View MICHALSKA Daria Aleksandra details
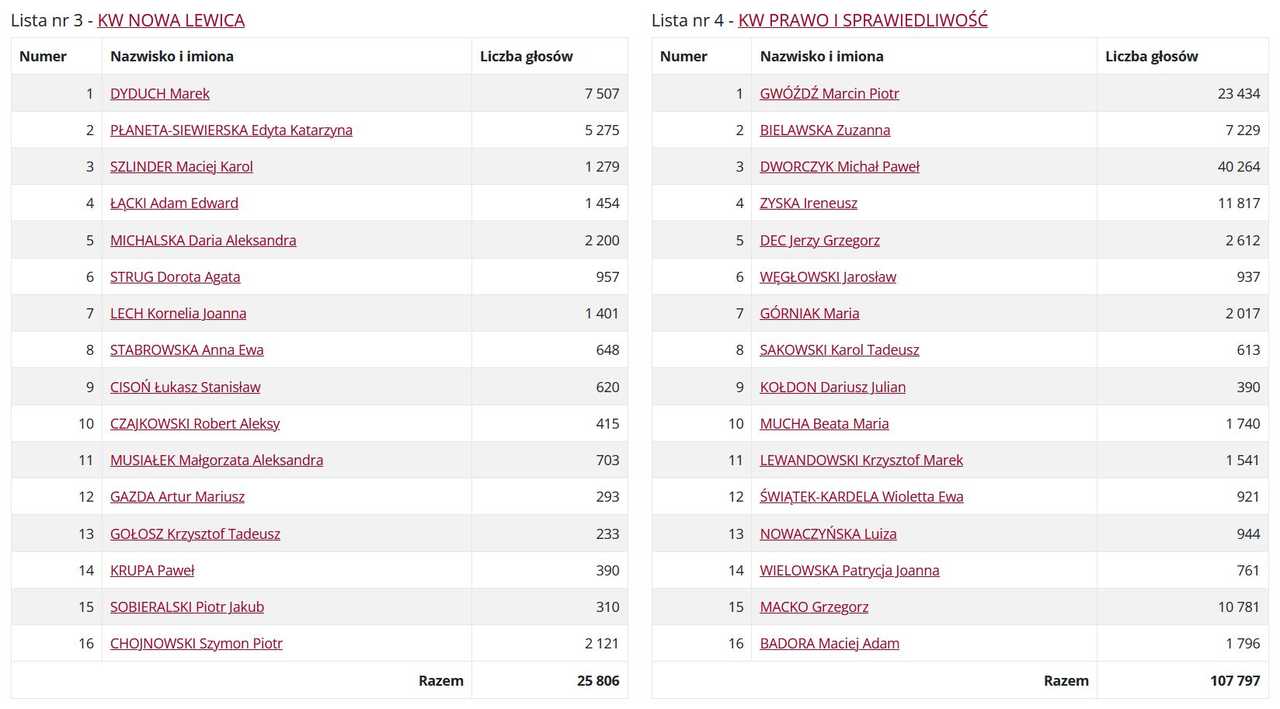This screenshot has height=709, width=1280. click(x=203, y=240)
